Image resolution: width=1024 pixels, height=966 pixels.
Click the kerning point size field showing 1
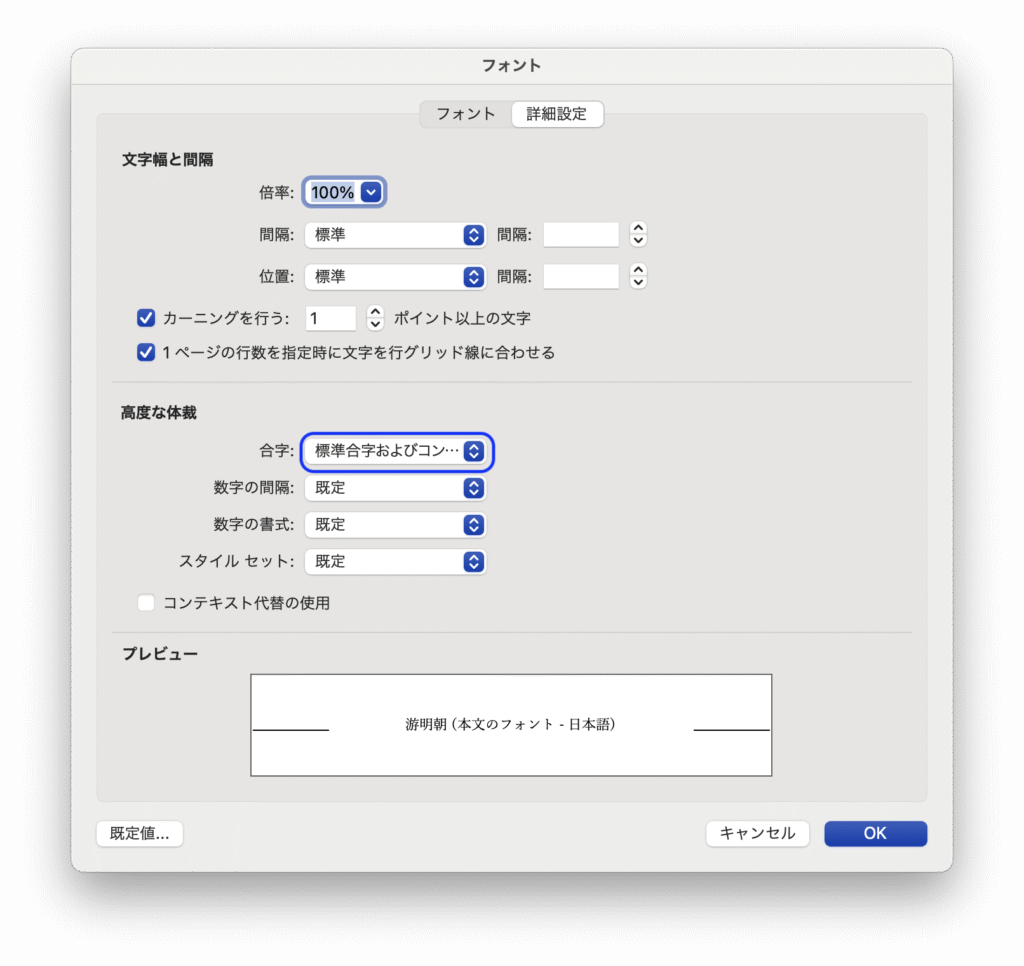[330, 319]
